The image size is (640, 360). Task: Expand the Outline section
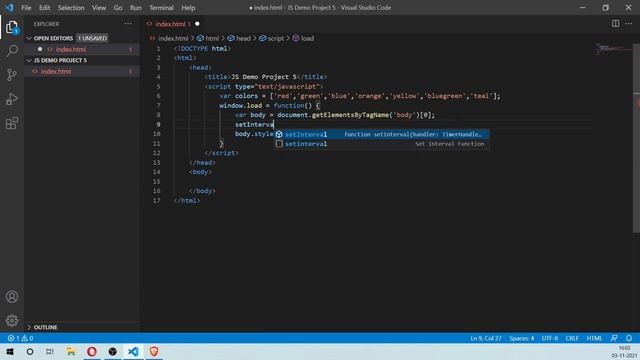29,327
